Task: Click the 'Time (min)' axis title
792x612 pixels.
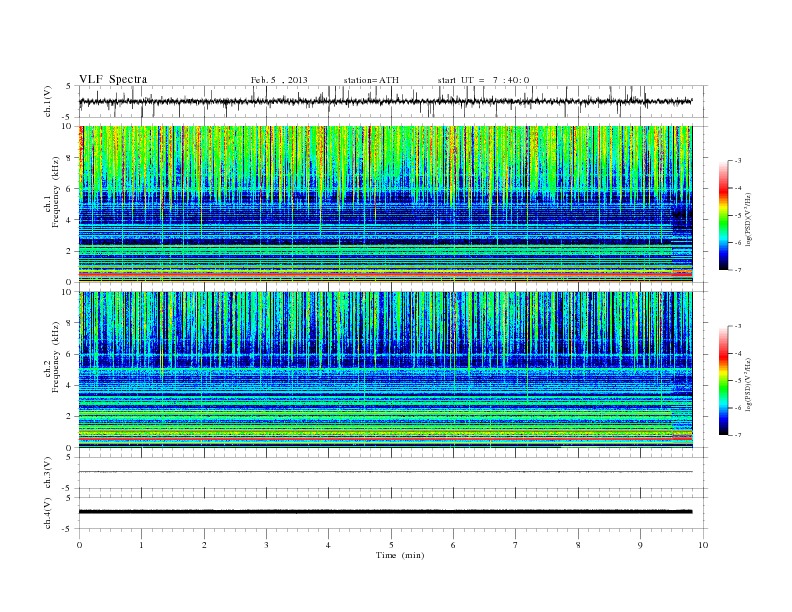Action: click(400, 555)
